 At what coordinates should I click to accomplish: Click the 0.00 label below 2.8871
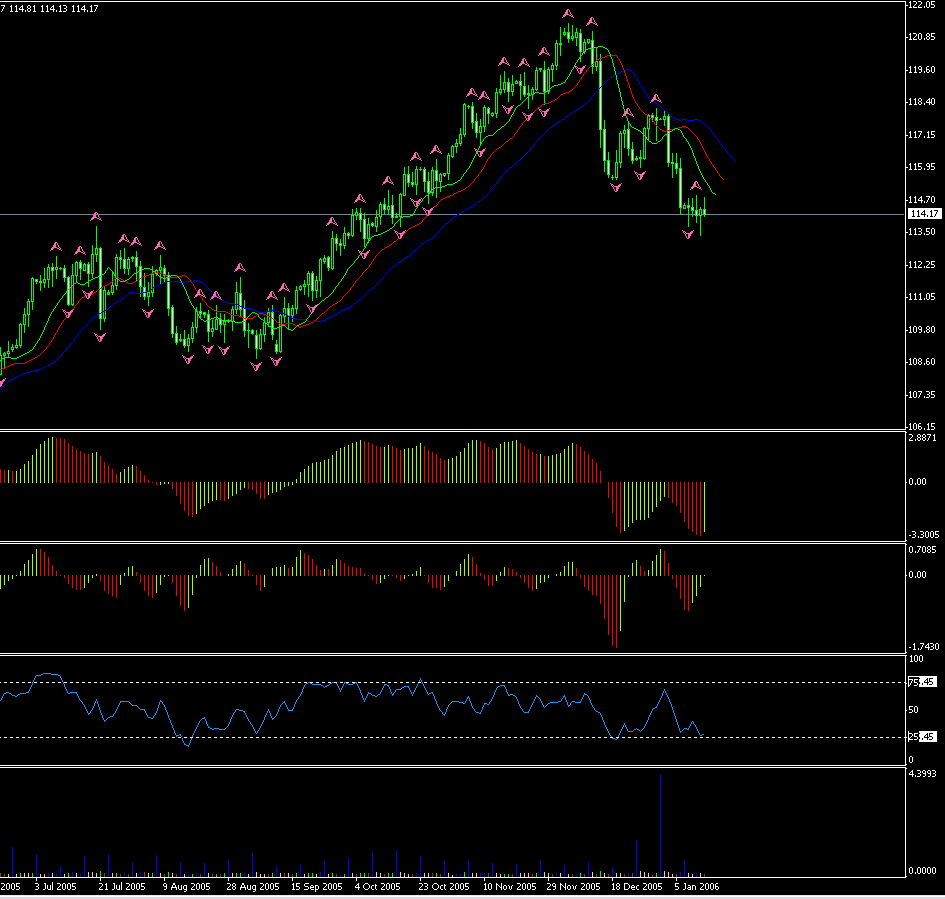[x=917, y=481]
